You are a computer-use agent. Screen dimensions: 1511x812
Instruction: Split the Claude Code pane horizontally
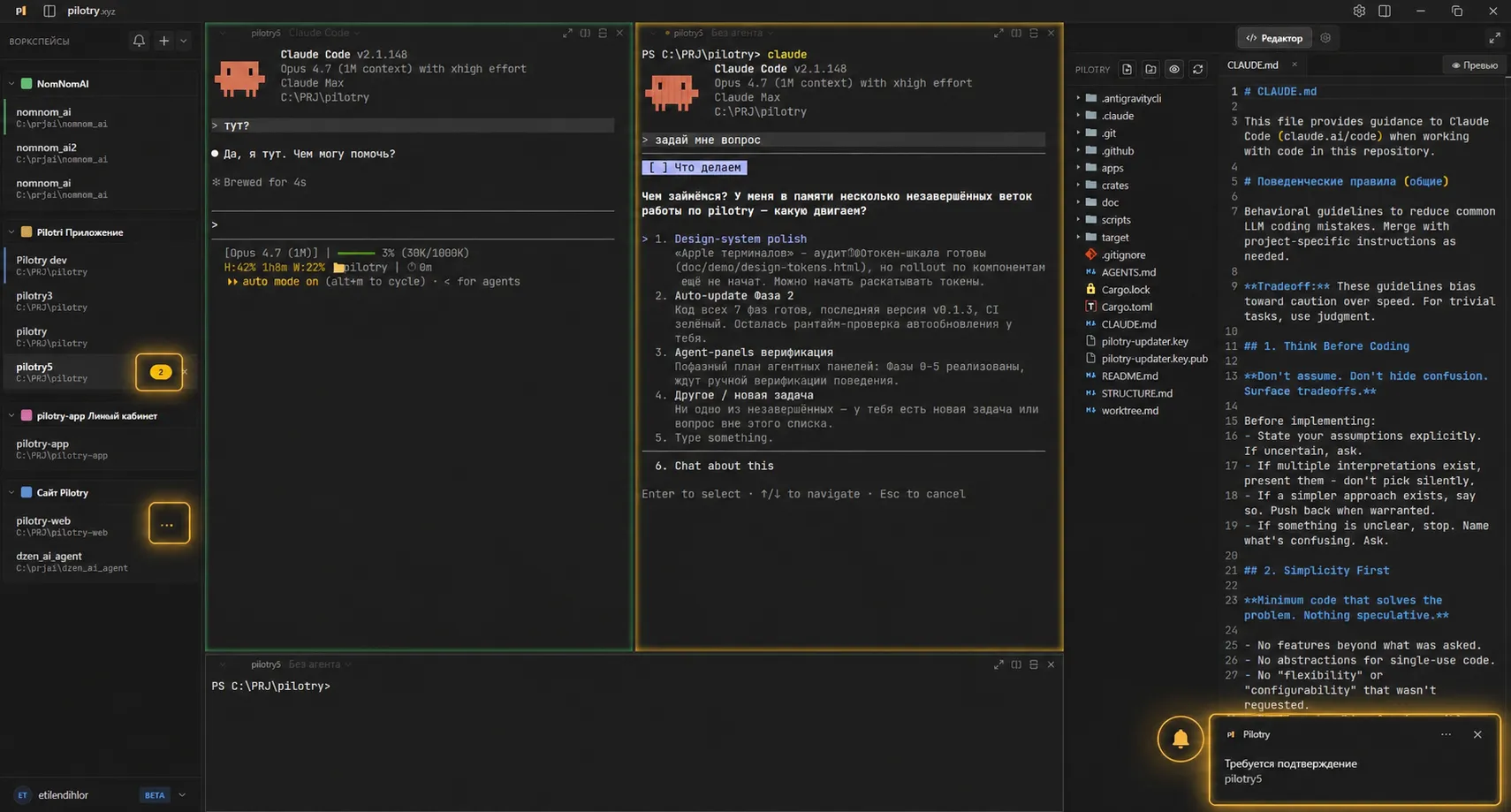tap(603, 33)
